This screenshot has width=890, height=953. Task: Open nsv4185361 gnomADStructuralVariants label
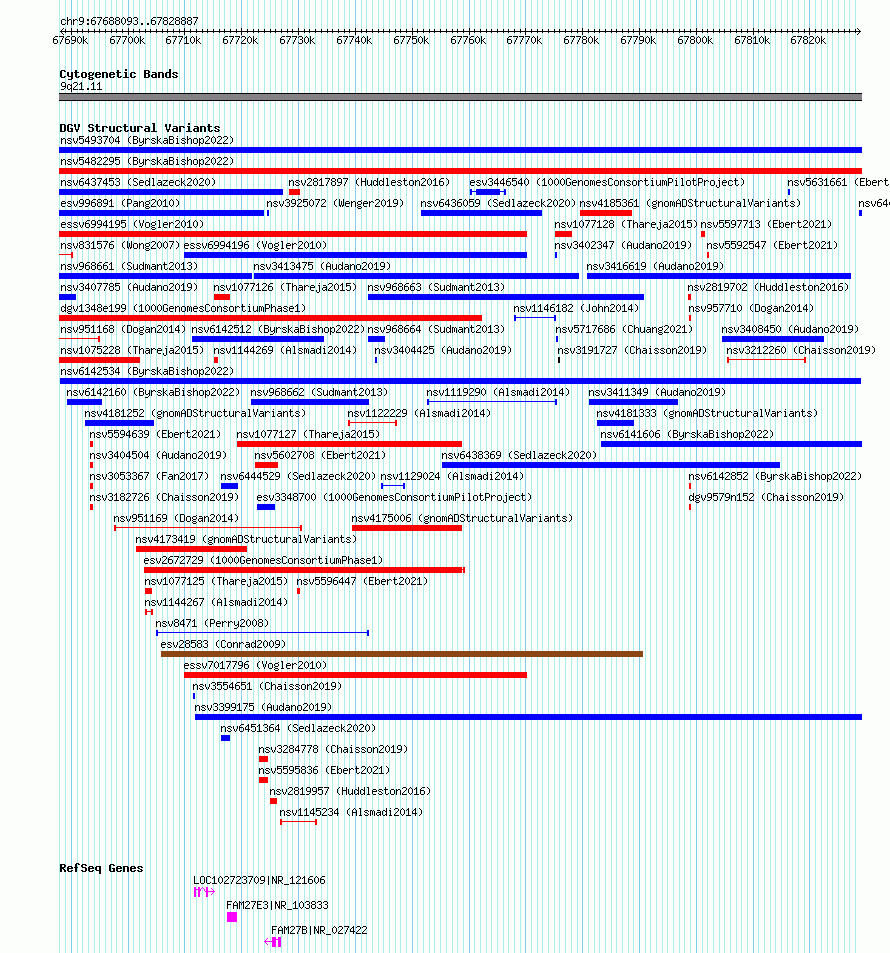[690, 203]
